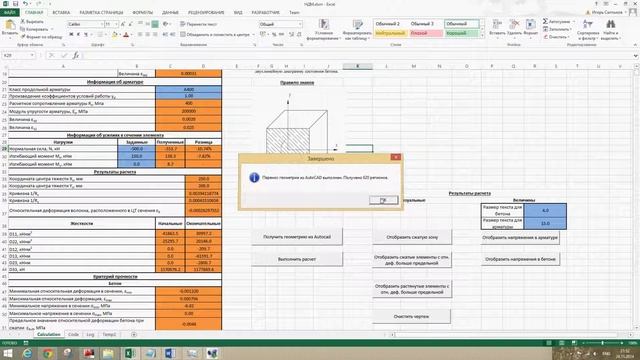The height and width of the screenshot is (360, 640).
Task: Click the 'Получить геометрию из Autocad' button
Action: [x=297, y=237]
